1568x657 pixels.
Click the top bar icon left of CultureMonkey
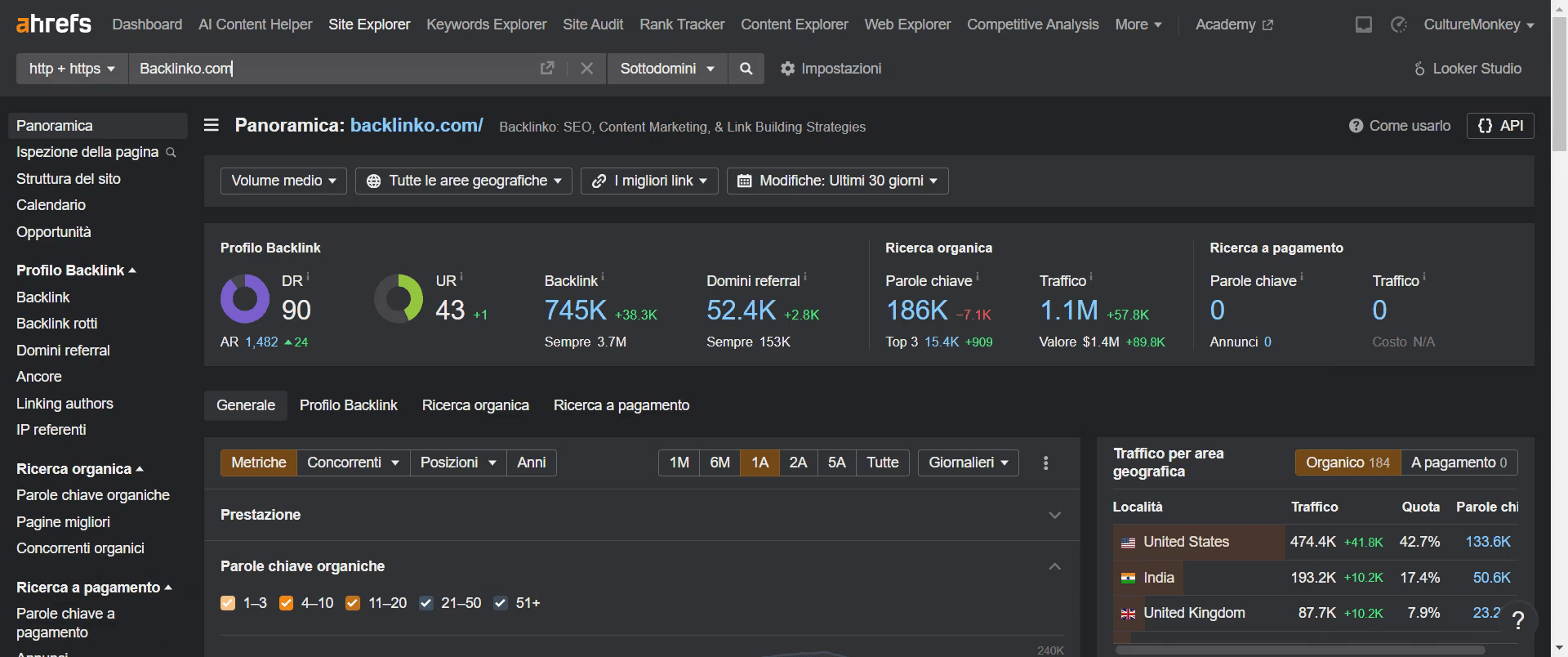pyautogui.click(x=1398, y=25)
